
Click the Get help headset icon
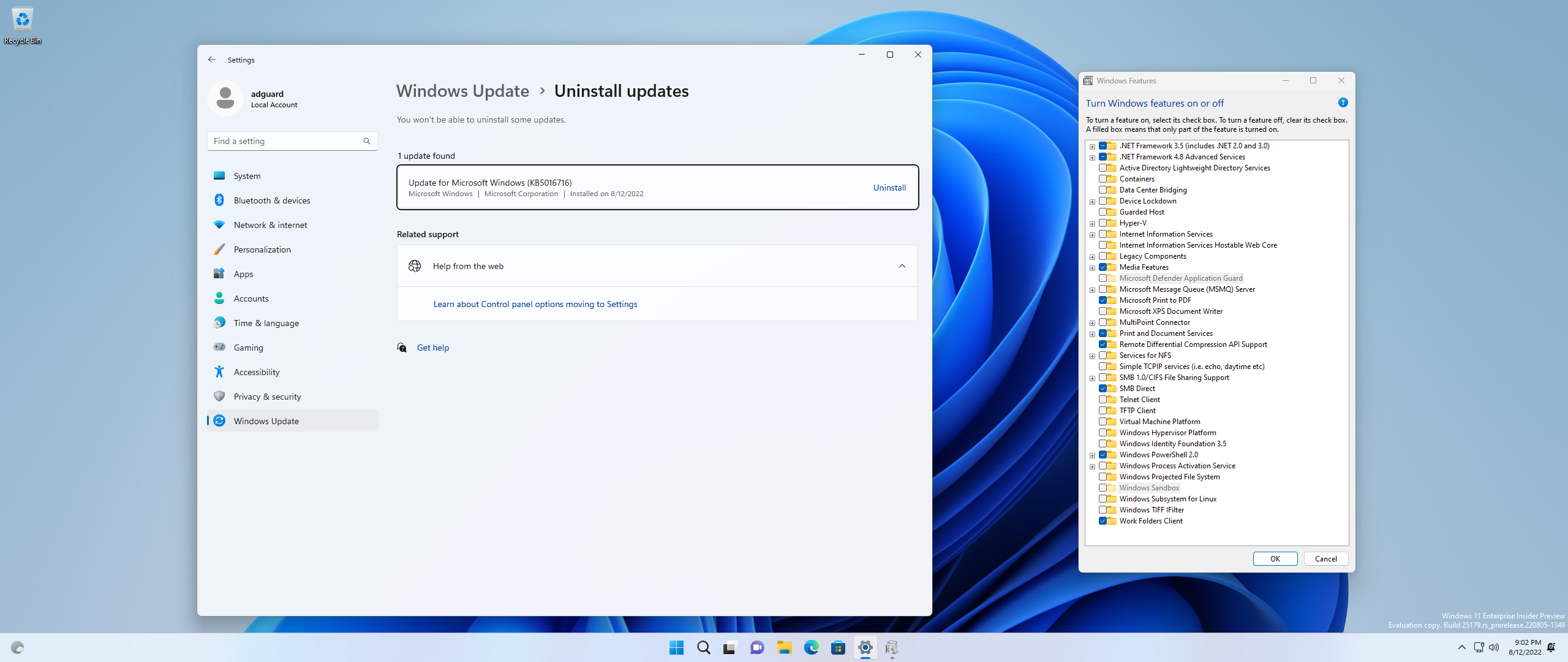(402, 348)
